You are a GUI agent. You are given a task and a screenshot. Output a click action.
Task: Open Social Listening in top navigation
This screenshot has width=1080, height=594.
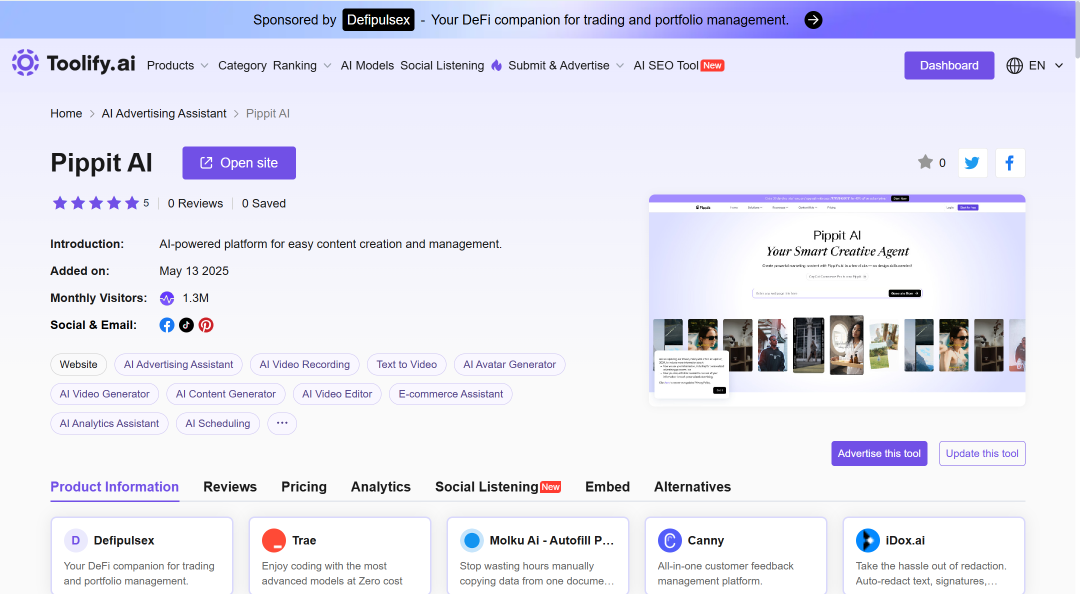(x=442, y=65)
